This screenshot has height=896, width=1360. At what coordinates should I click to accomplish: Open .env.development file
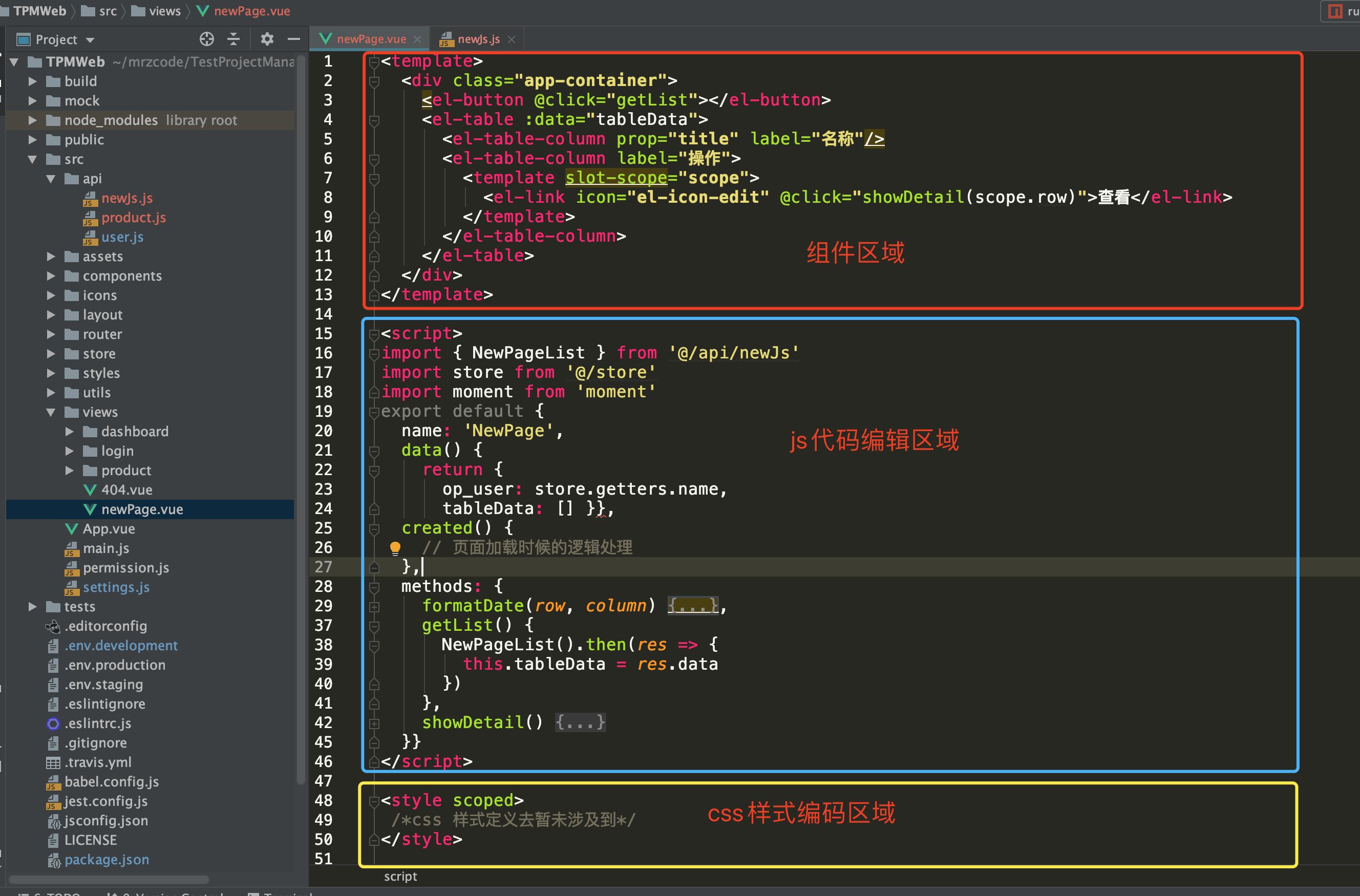[x=121, y=645]
